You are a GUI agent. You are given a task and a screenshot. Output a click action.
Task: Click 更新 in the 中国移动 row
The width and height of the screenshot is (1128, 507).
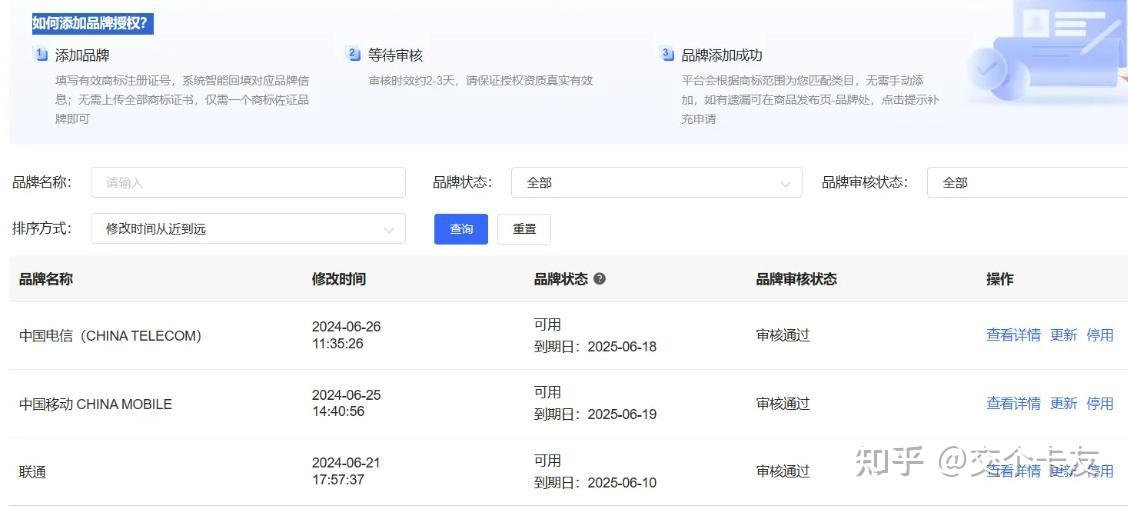pyautogui.click(x=1063, y=403)
